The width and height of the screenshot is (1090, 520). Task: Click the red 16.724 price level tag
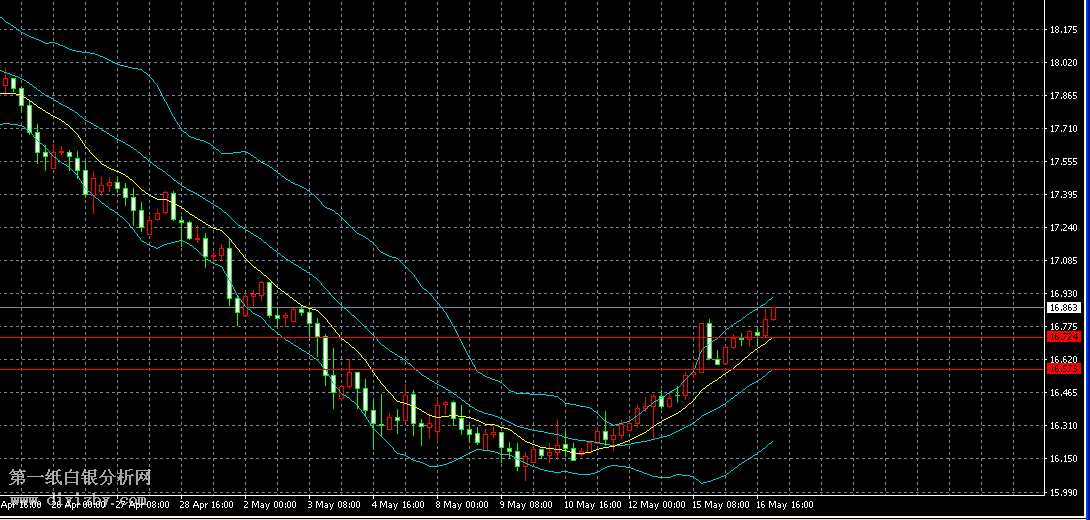1062,337
